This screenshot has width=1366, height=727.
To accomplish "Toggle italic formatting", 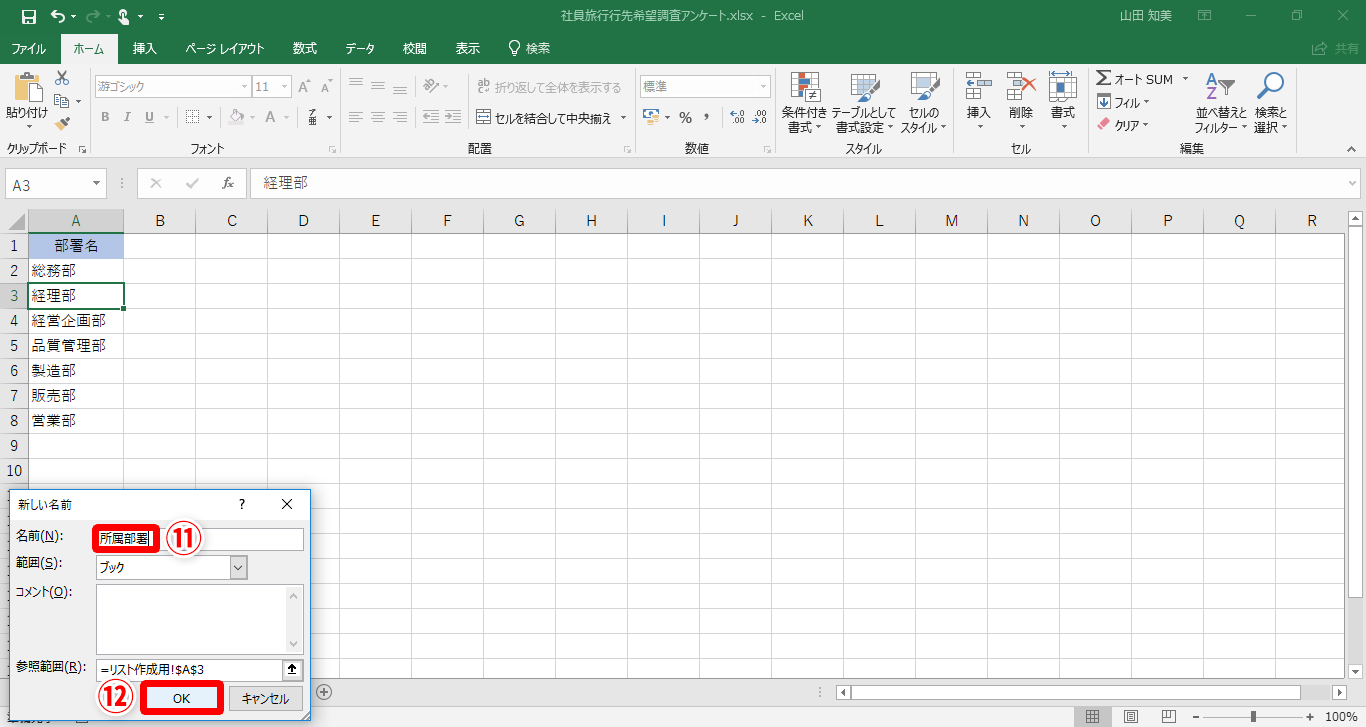I will (127, 117).
